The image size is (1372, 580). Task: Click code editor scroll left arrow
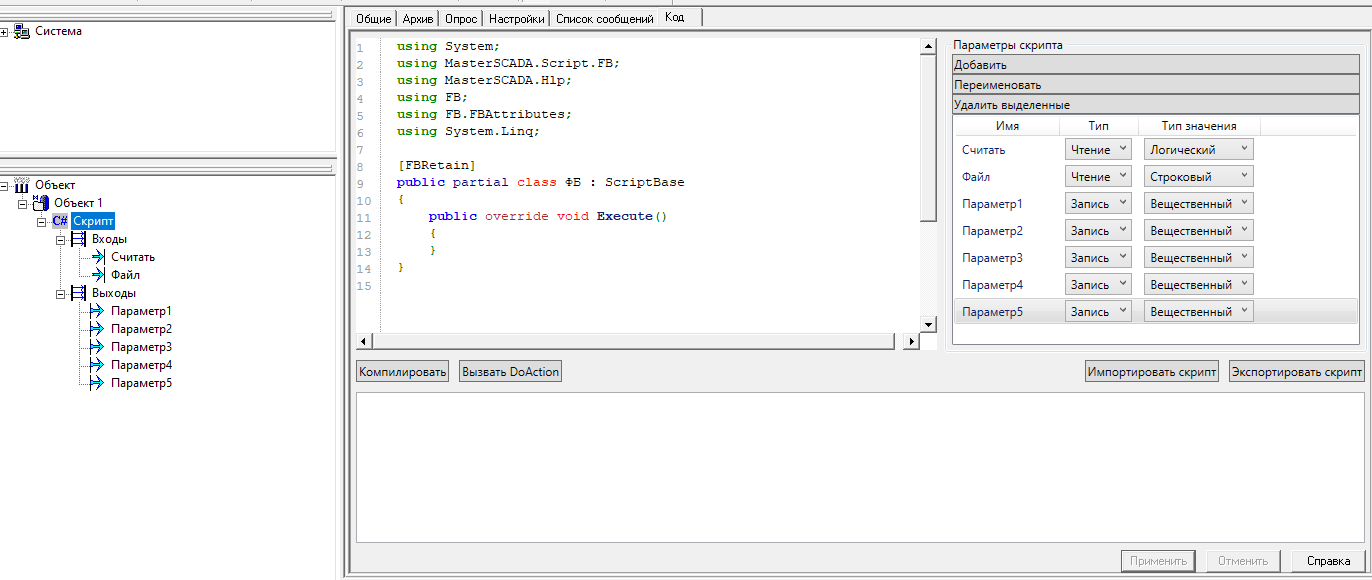[x=363, y=342]
